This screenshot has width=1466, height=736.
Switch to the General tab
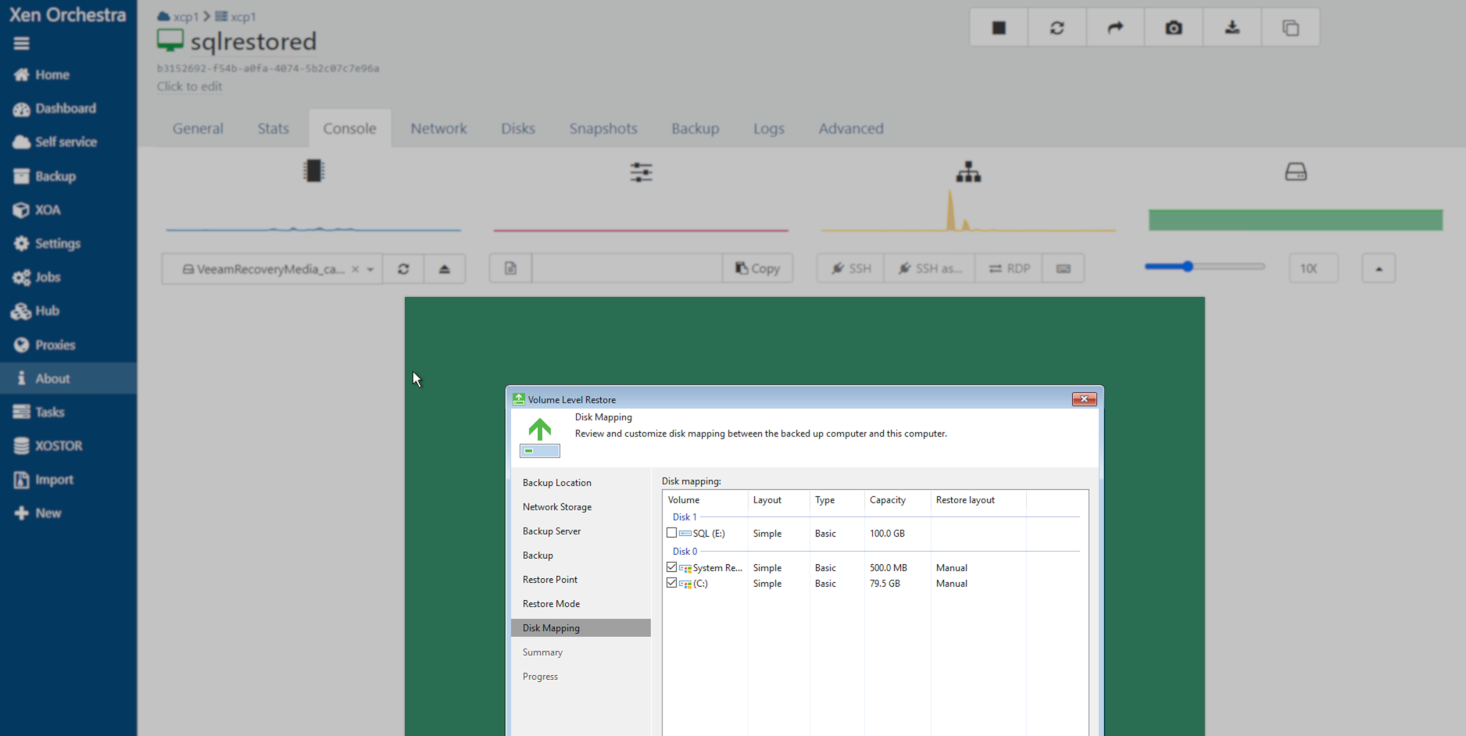point(198,129)
